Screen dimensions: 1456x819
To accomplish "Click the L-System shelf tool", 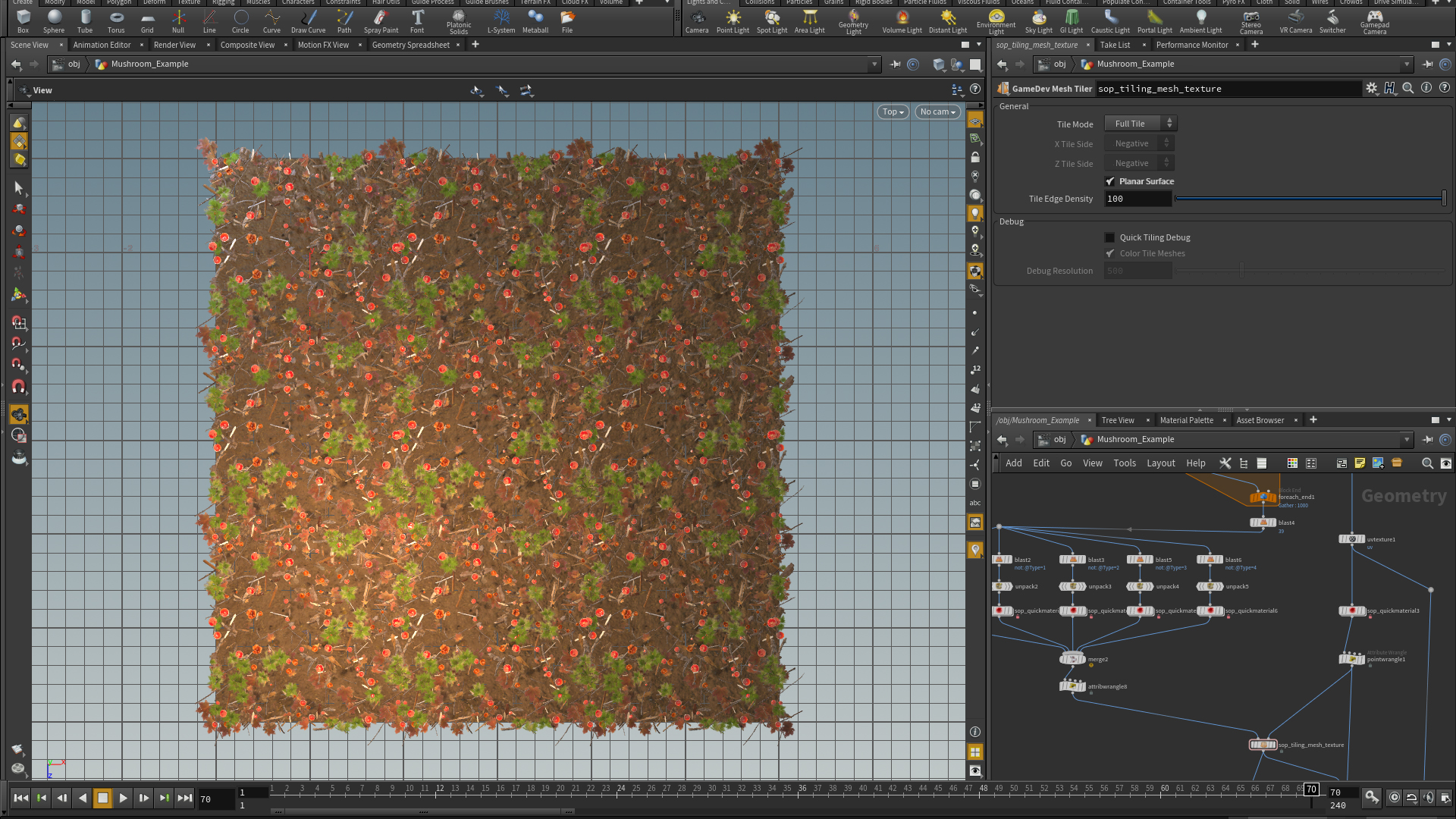I will 500,20.
